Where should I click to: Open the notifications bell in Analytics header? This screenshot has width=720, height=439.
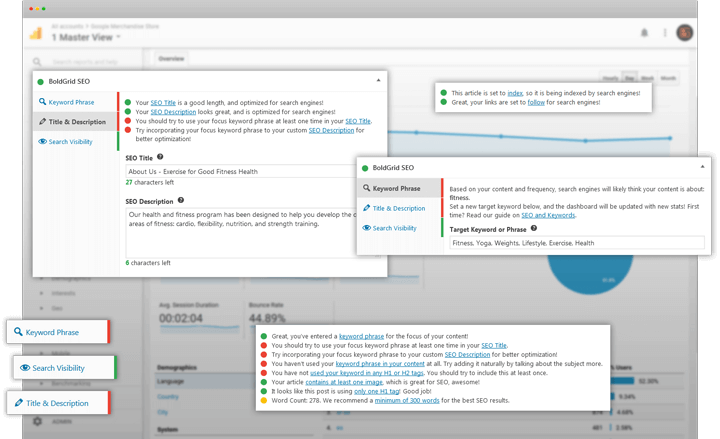tap(644, 33)
